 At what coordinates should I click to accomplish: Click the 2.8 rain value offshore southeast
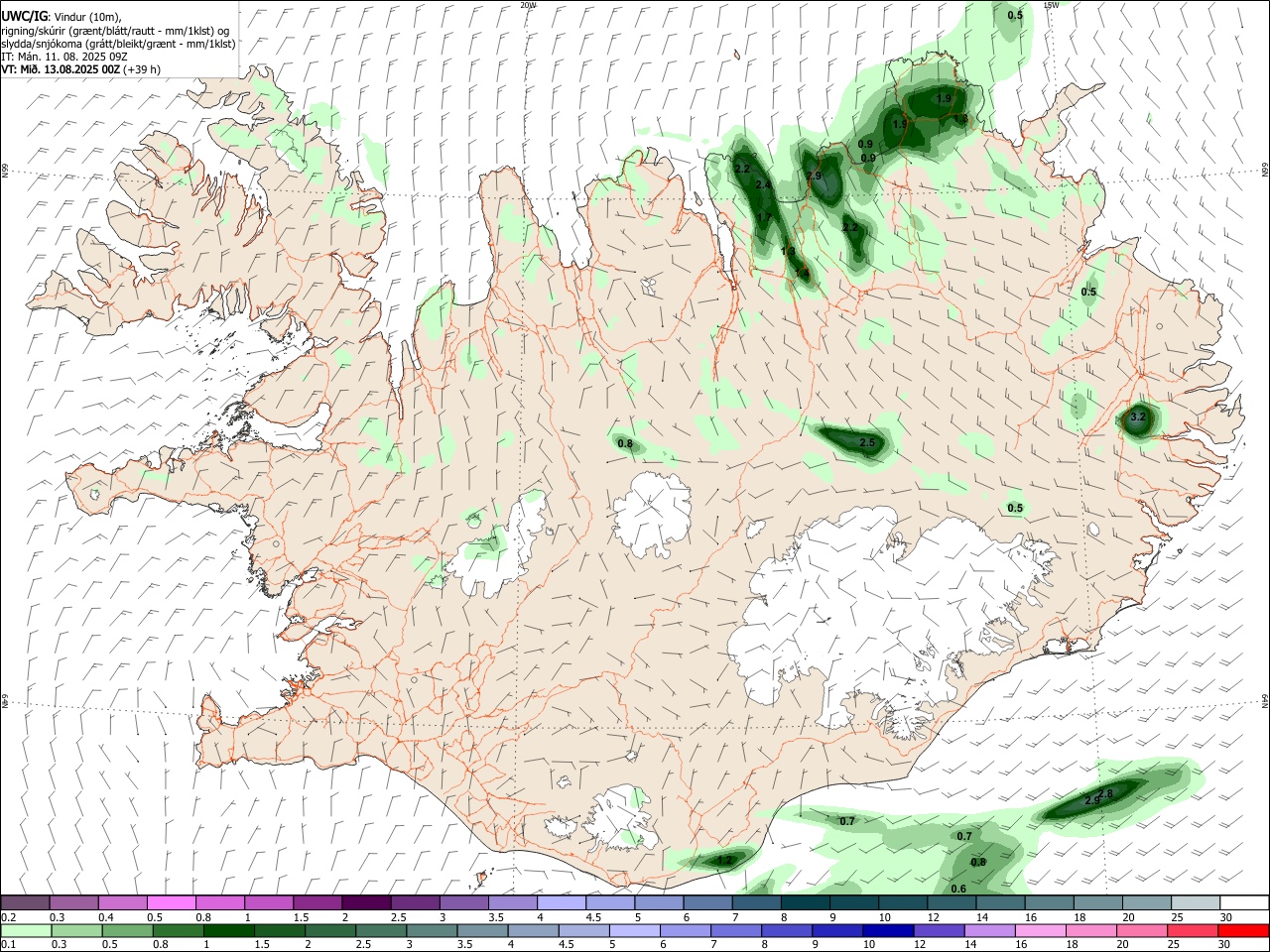(x=1106, y=793)
